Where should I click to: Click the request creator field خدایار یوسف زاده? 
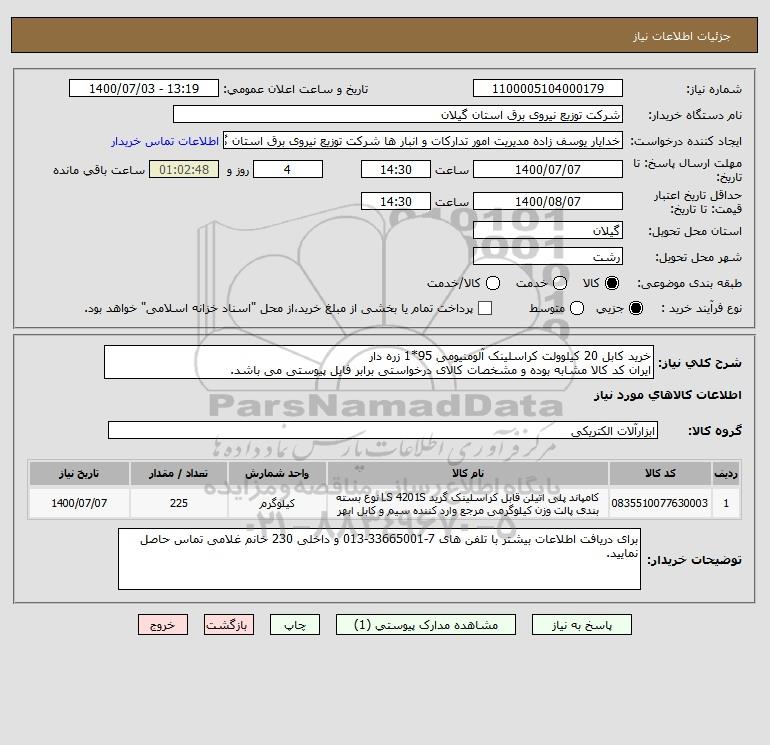click(423, 141)
